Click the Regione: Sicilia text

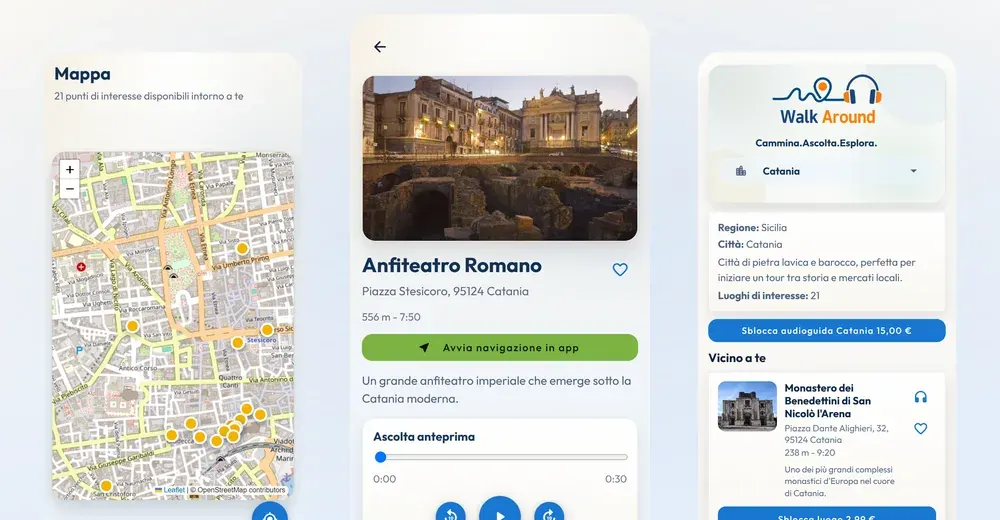752,228
